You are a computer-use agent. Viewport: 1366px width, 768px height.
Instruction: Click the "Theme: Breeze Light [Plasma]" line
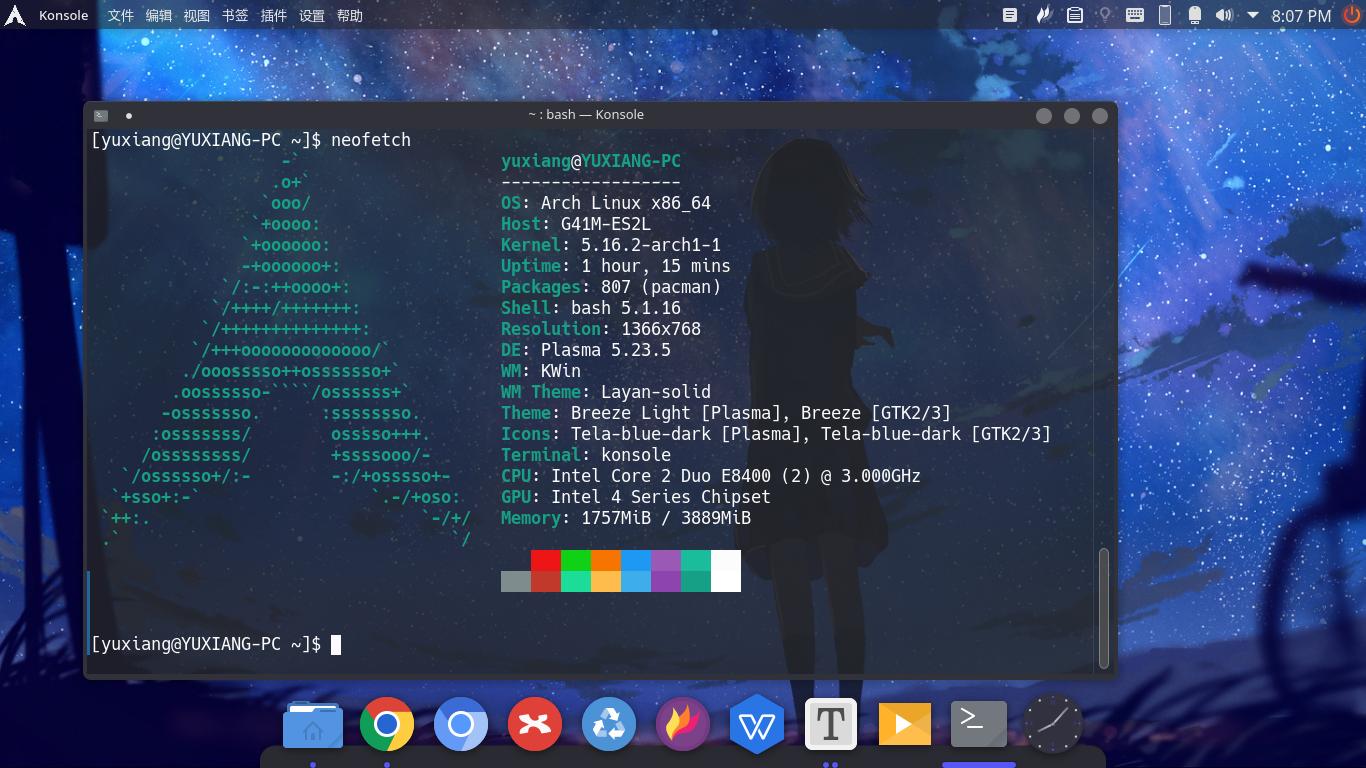[726, 413]
